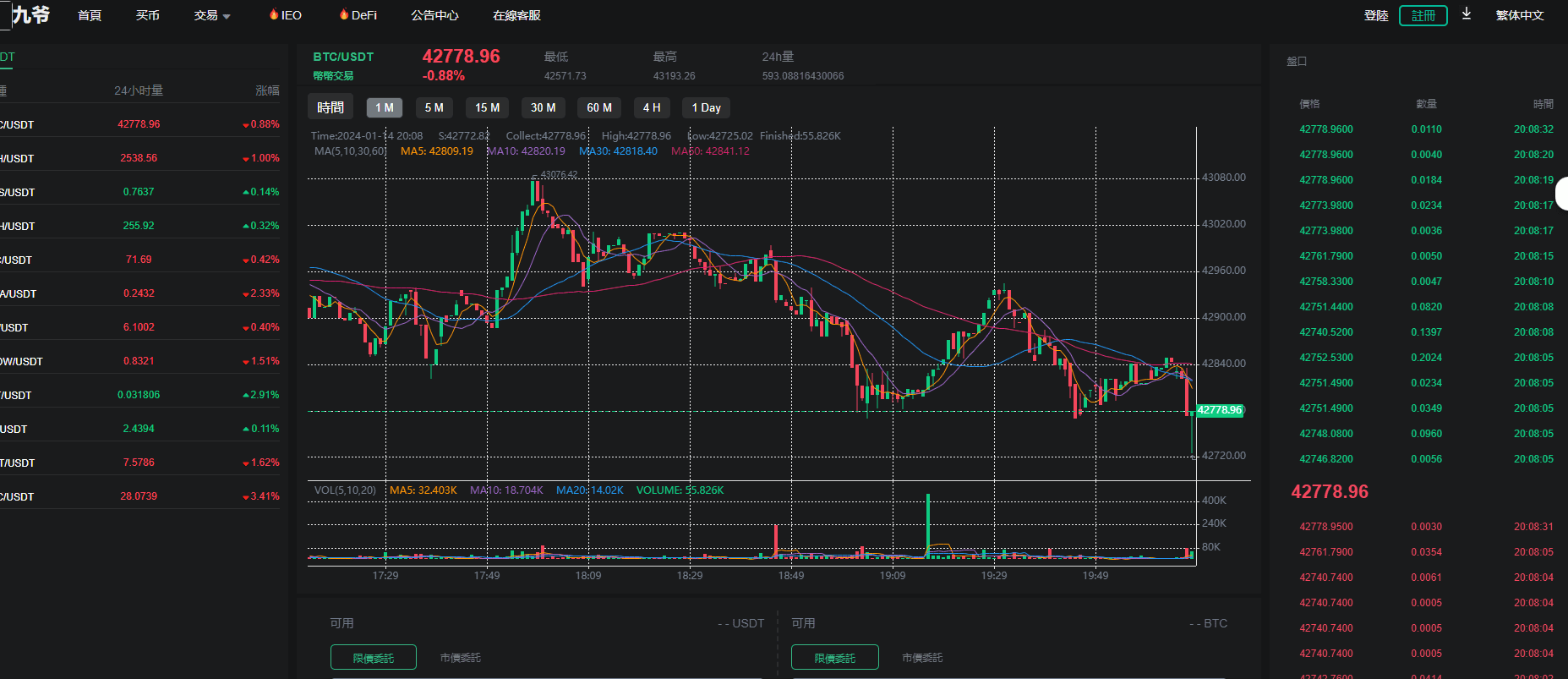Screen dimensions: 1568x679
Task: Click the flame icon beside DeFi
Action: click(343, 14)
